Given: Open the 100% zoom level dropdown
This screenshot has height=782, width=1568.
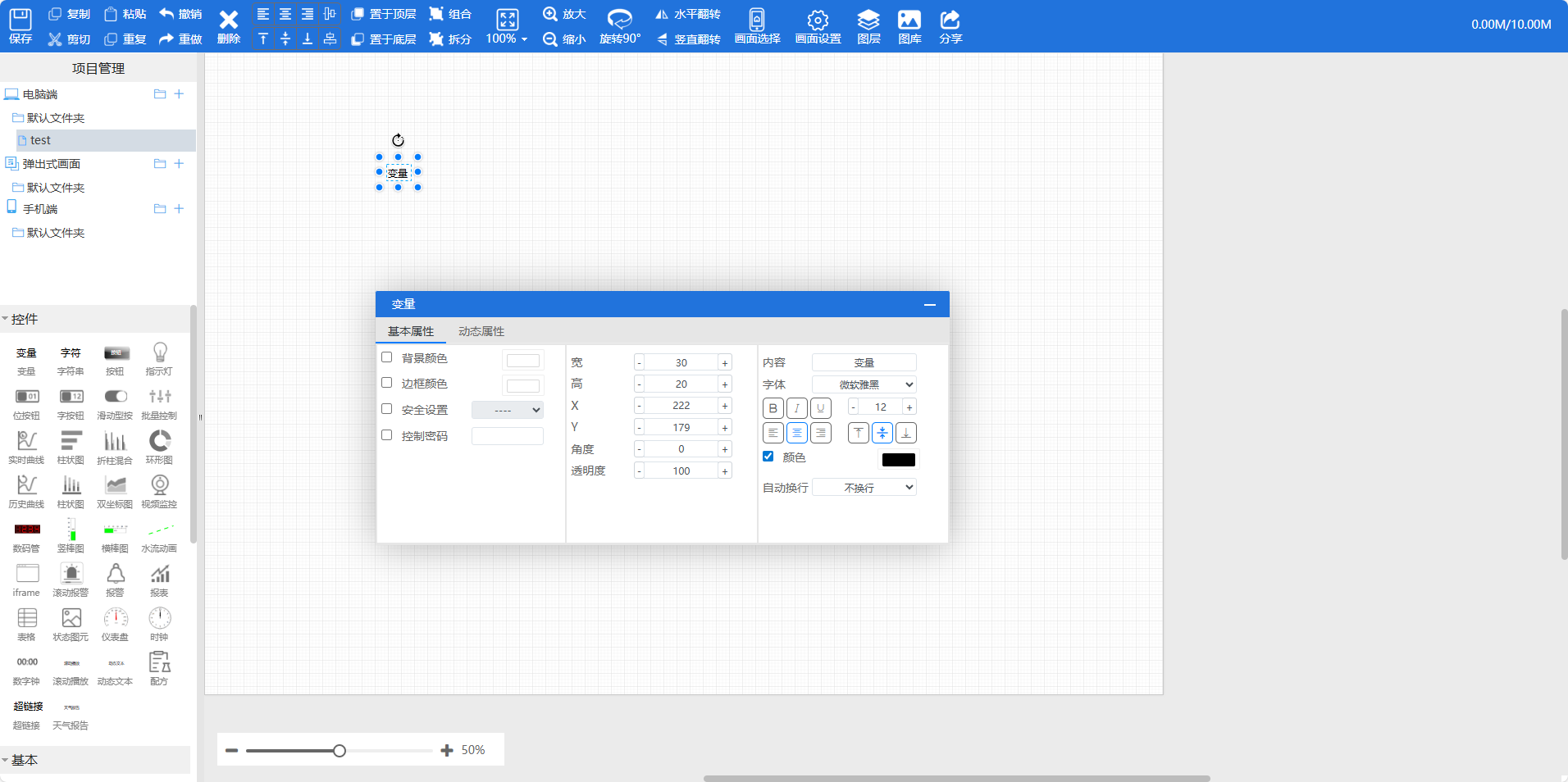Looking at the screenshot, I should tap(507, 39).
